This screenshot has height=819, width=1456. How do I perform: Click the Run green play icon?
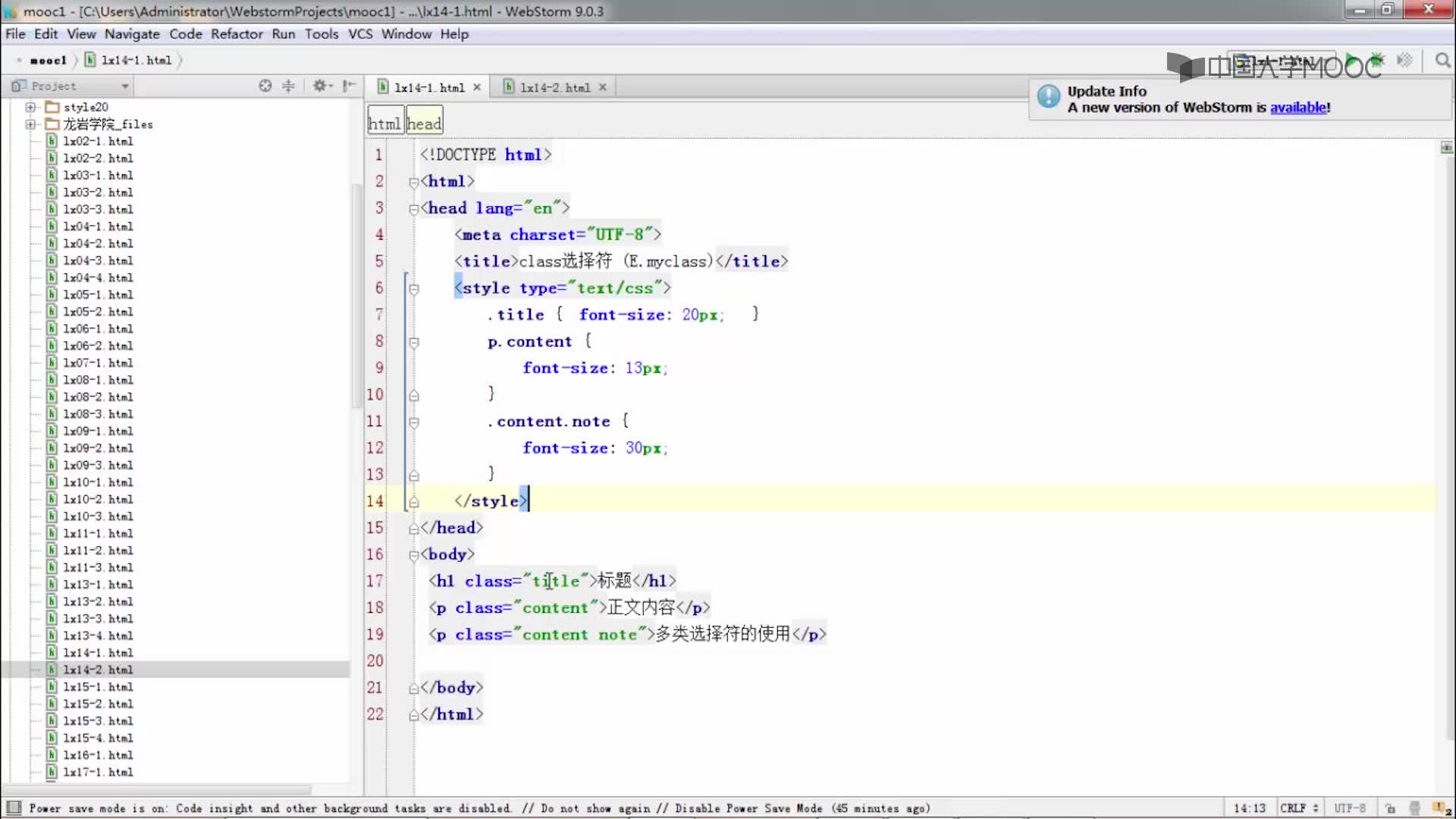click(x=1351, y=60)
